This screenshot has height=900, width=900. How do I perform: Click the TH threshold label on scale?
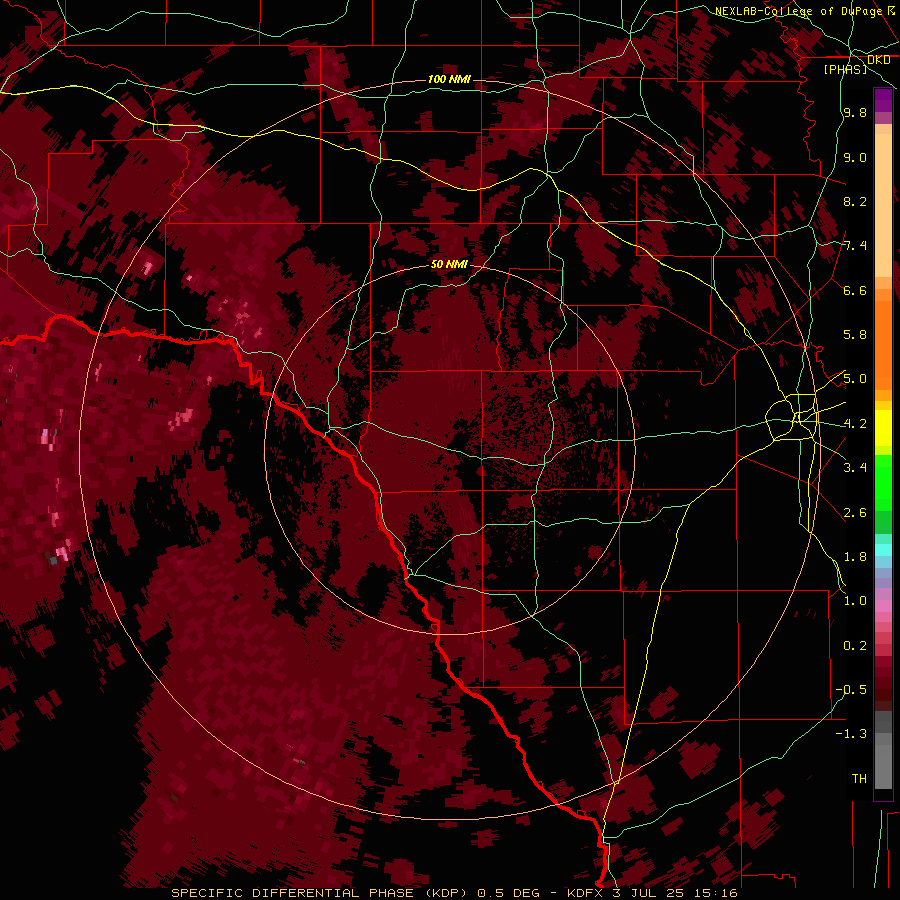tap(859, 779)
